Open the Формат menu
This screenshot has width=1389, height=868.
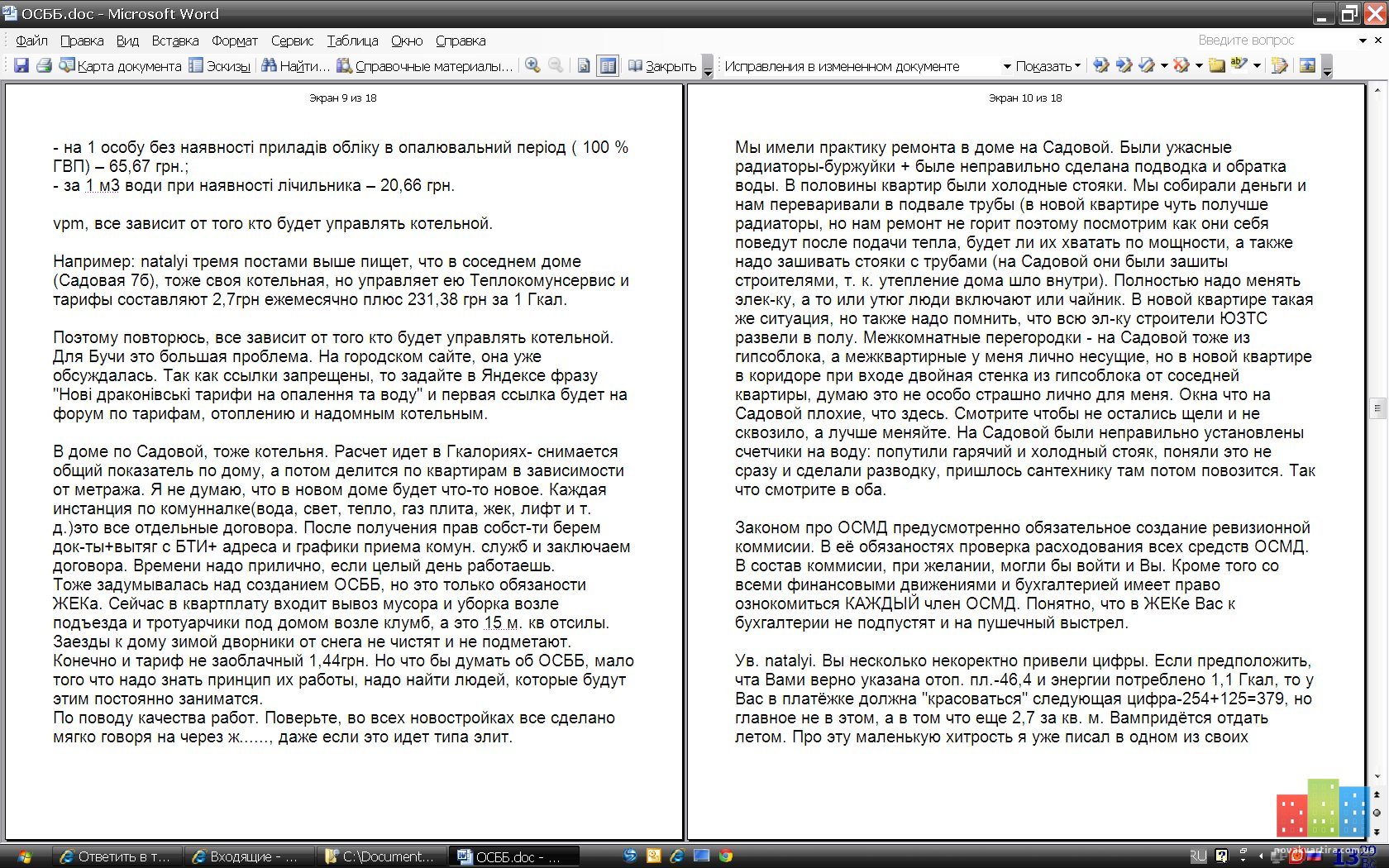[x=235, y=41]
